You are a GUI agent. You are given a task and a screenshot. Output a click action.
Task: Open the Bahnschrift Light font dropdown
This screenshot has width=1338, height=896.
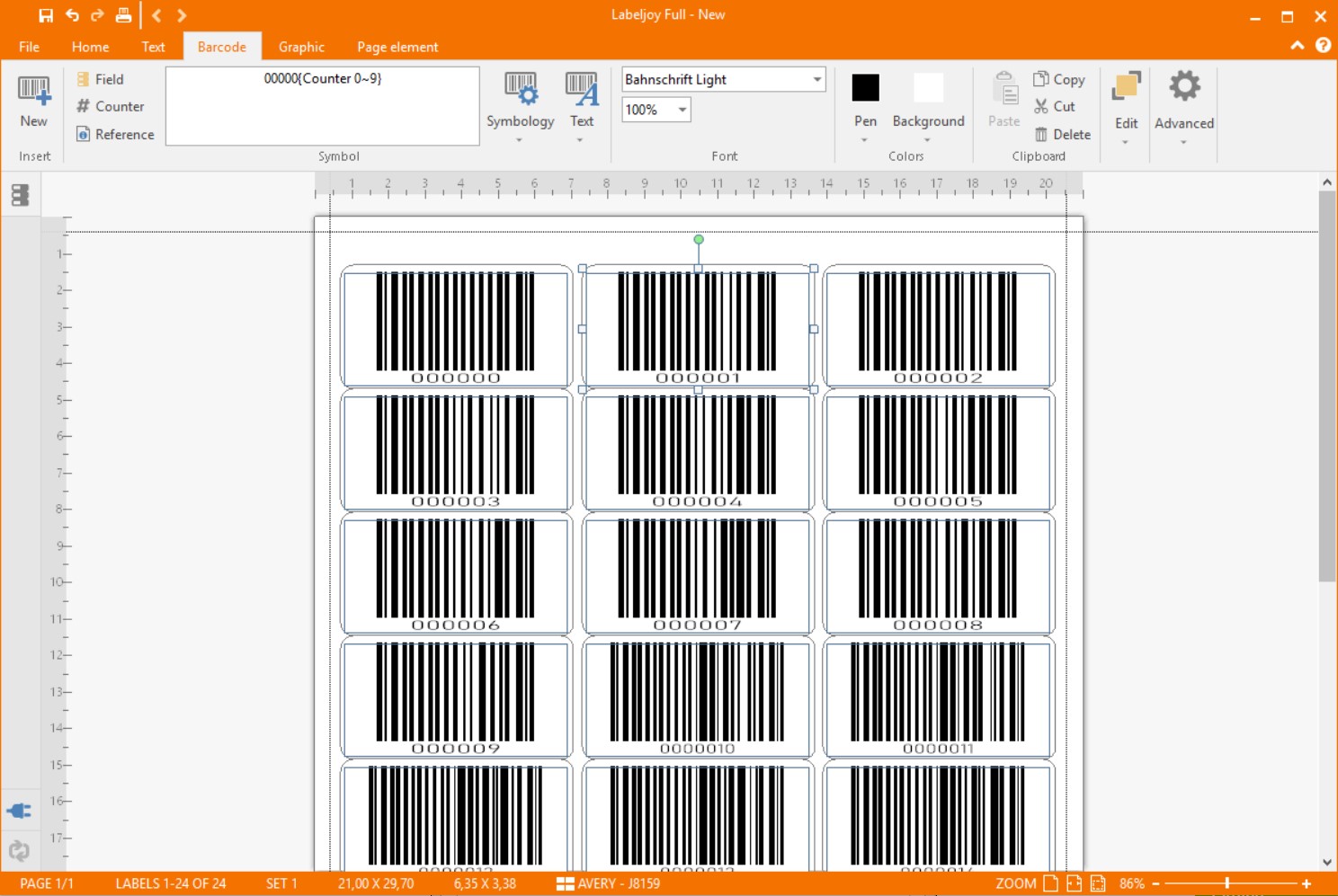pyautogui.click(x=817, y=79)
